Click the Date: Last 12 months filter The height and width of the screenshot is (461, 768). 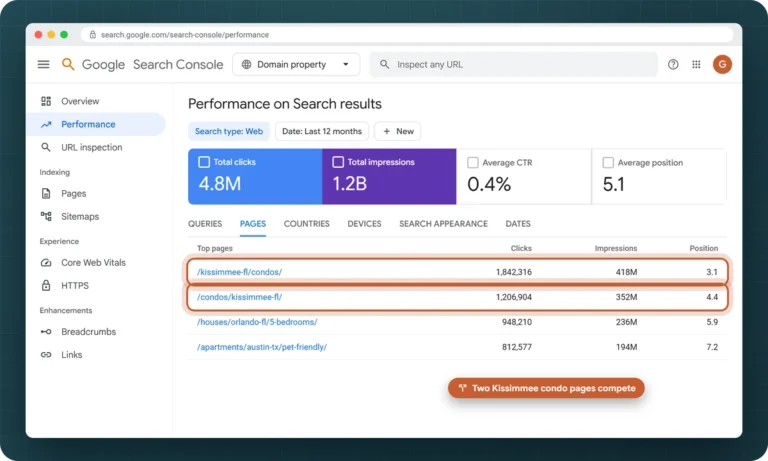[x=322, y=131]
